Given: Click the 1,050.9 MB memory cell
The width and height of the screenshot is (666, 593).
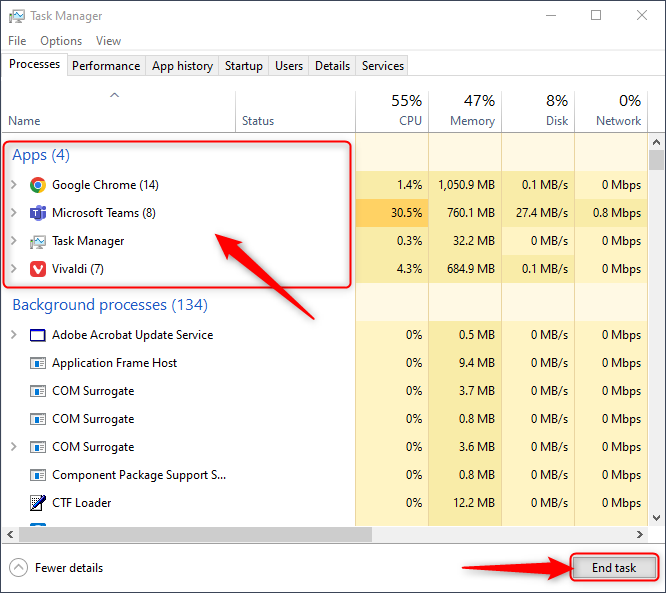Looking at the screenshot, I should coord(465,185).
